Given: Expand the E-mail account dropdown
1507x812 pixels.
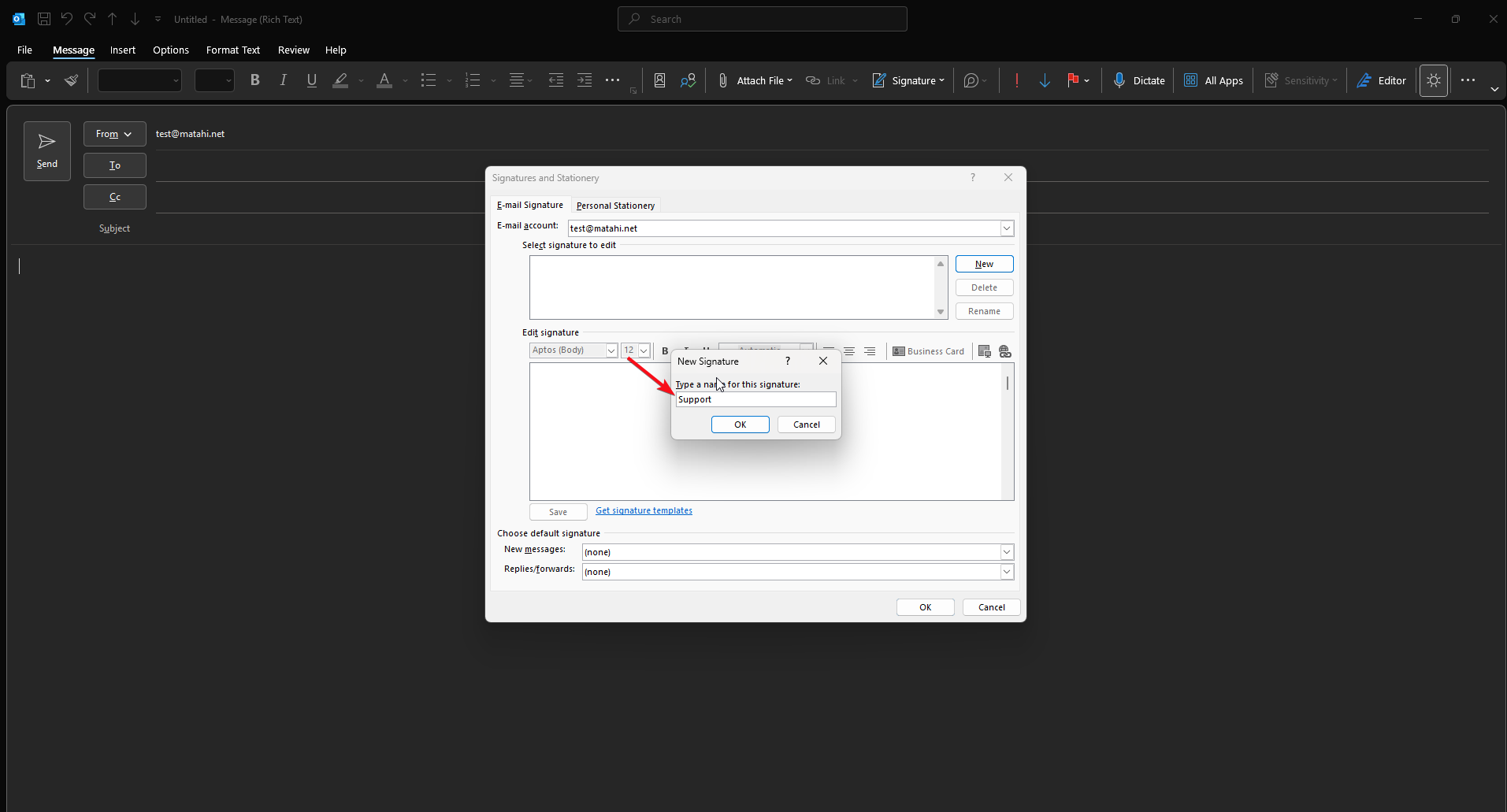Looking at the screenshot, I should pos(1006,228).
